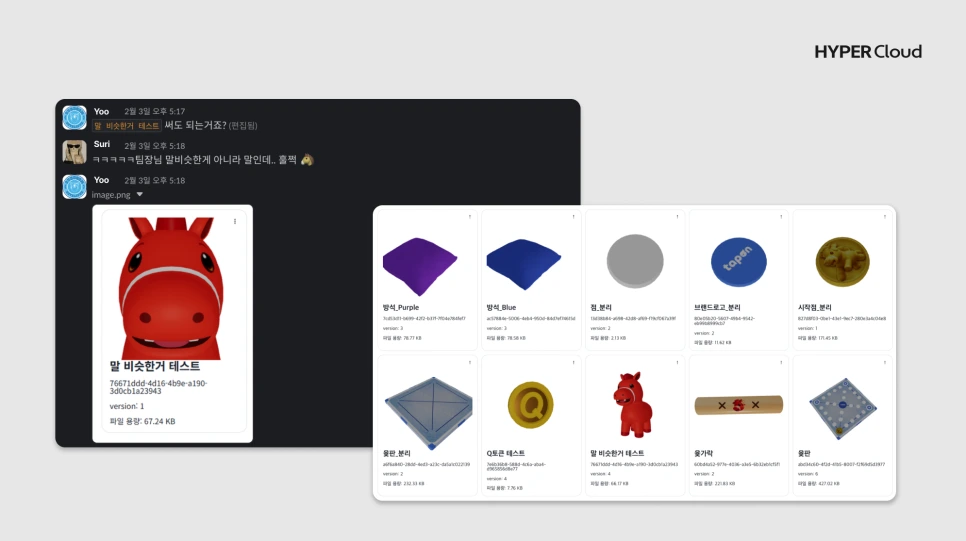Select the small red horse thumbnail in the grid

[633, 404]
